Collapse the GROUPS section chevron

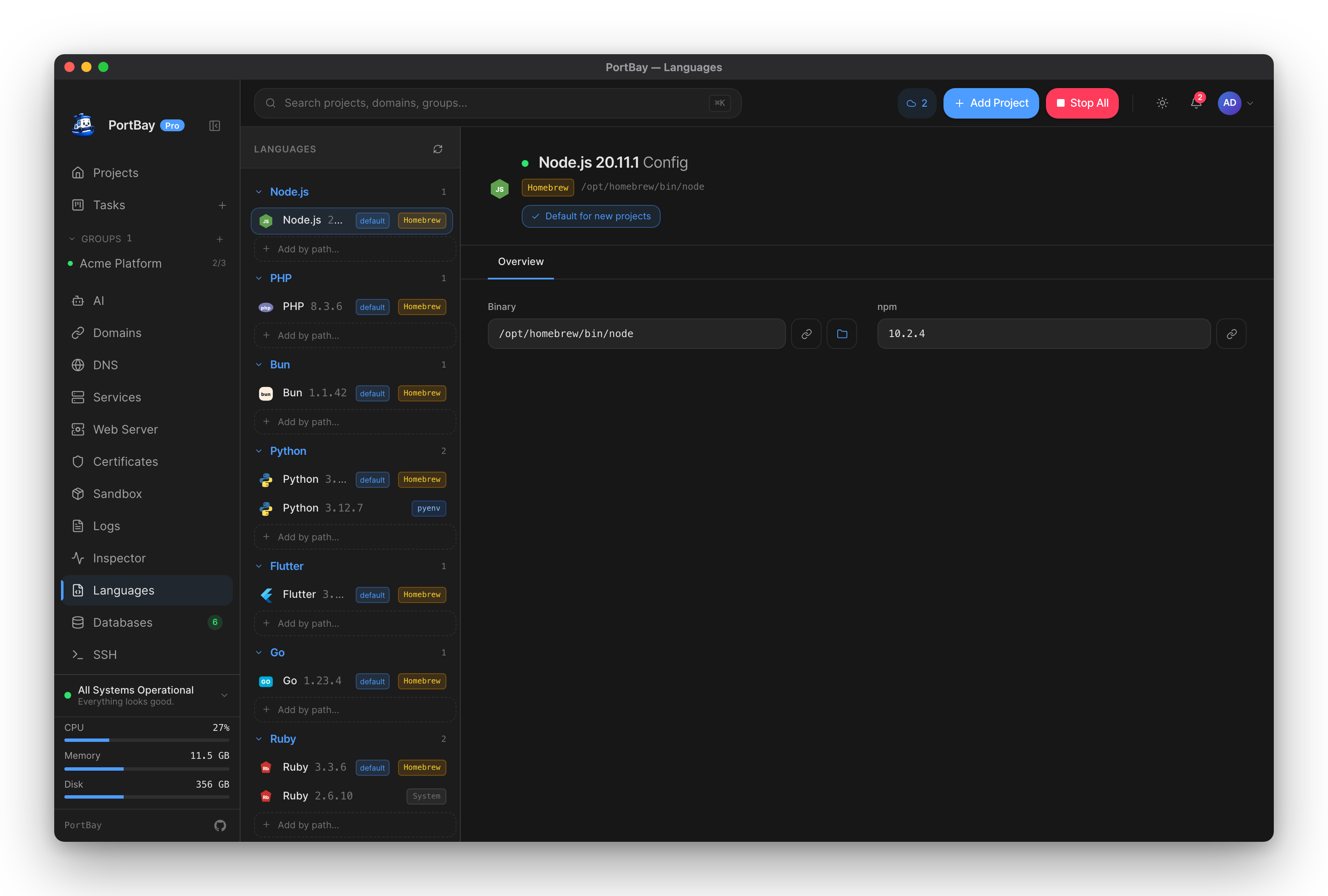(72, 239)
